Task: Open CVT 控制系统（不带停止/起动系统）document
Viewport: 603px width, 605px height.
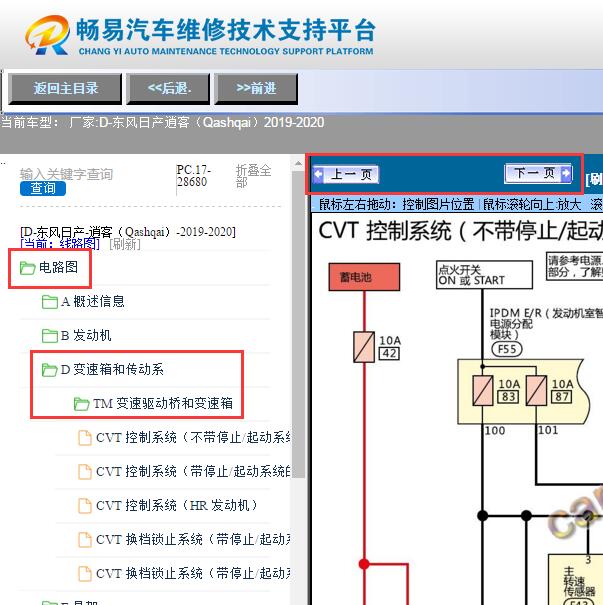Action: (193, 437)
